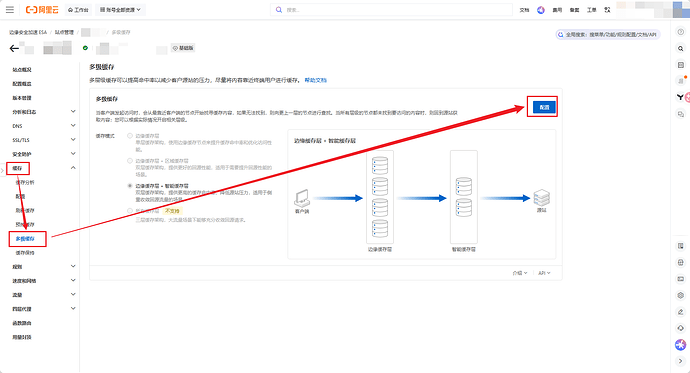Open 函数路由 in the sidebar
Screen dimensions: 690x373
click(22, 323)
